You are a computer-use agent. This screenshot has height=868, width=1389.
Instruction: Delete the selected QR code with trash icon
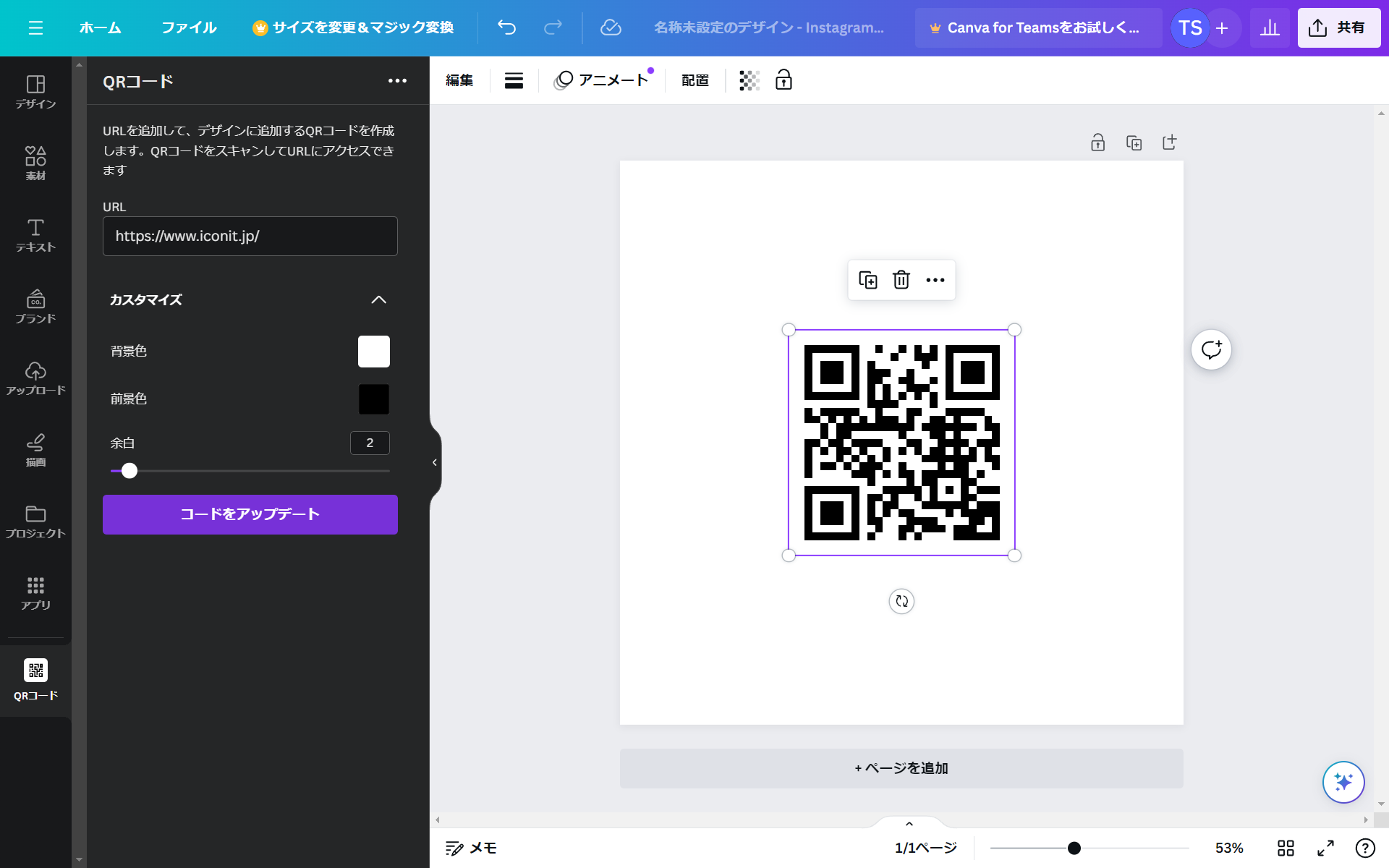[x=901, y=280]
